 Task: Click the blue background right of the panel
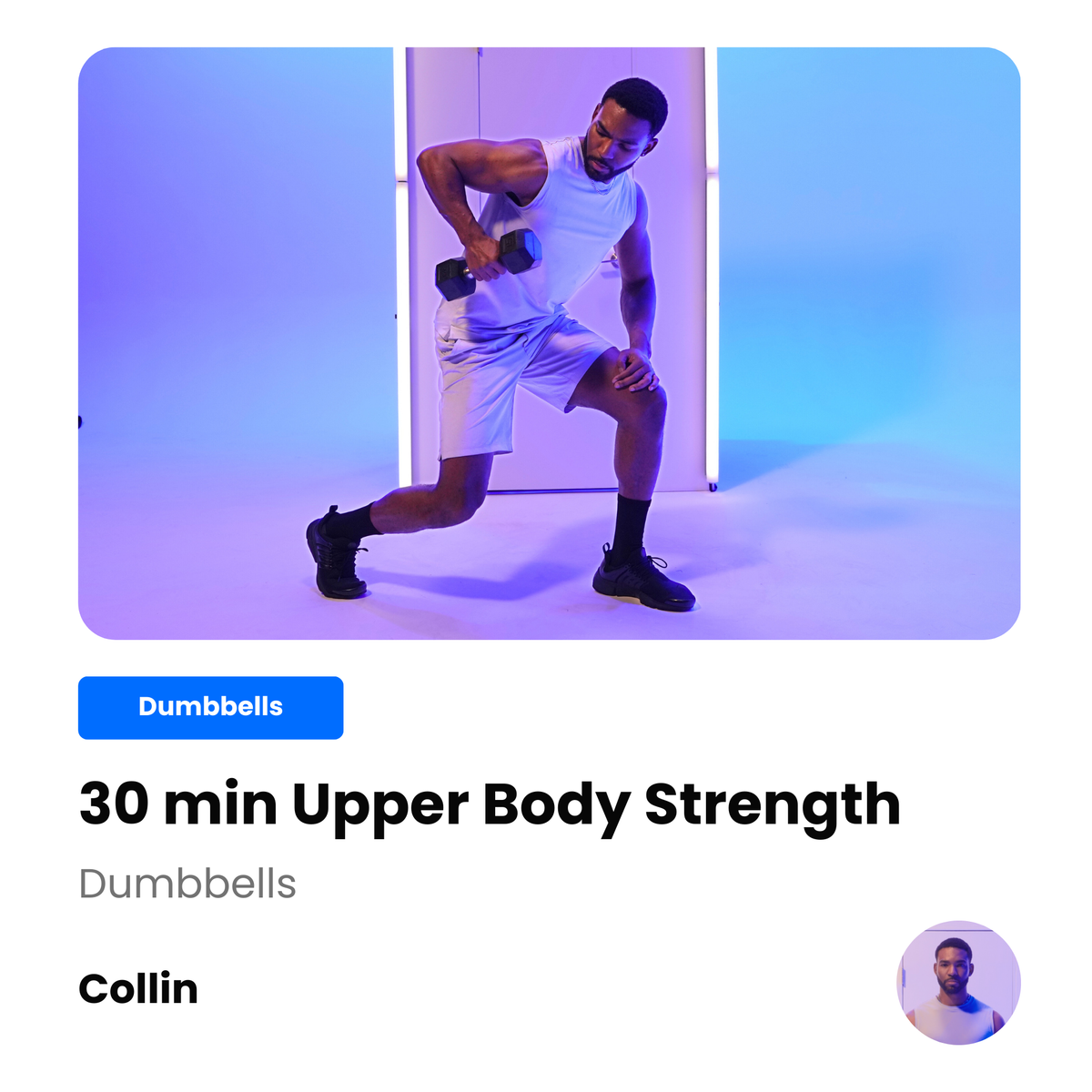point(869,255)
